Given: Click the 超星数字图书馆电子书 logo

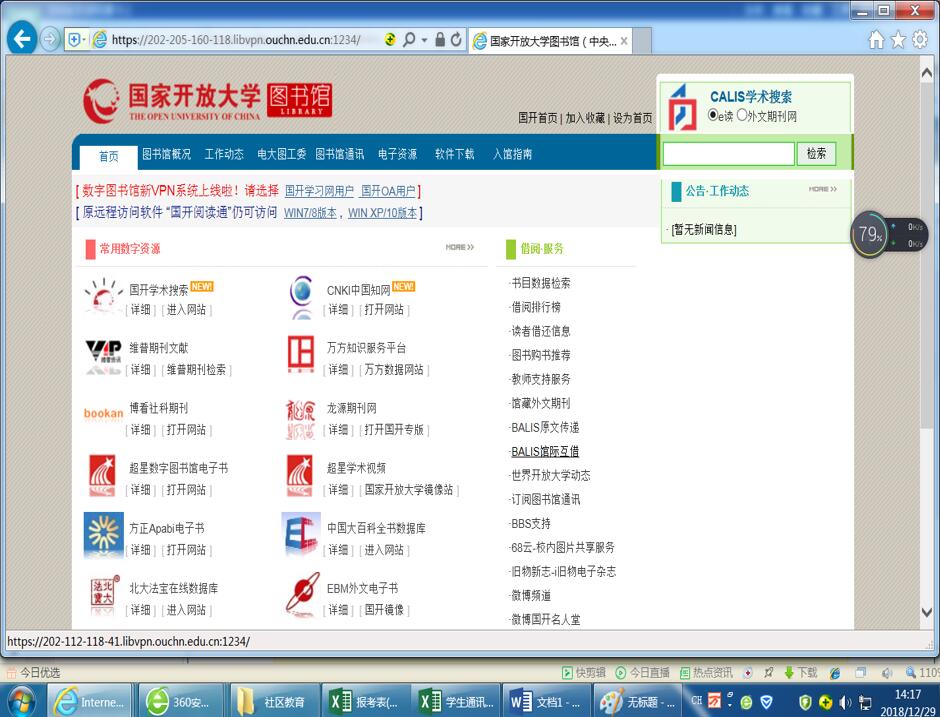Looking at the screenshot, I should pos(103,475).
